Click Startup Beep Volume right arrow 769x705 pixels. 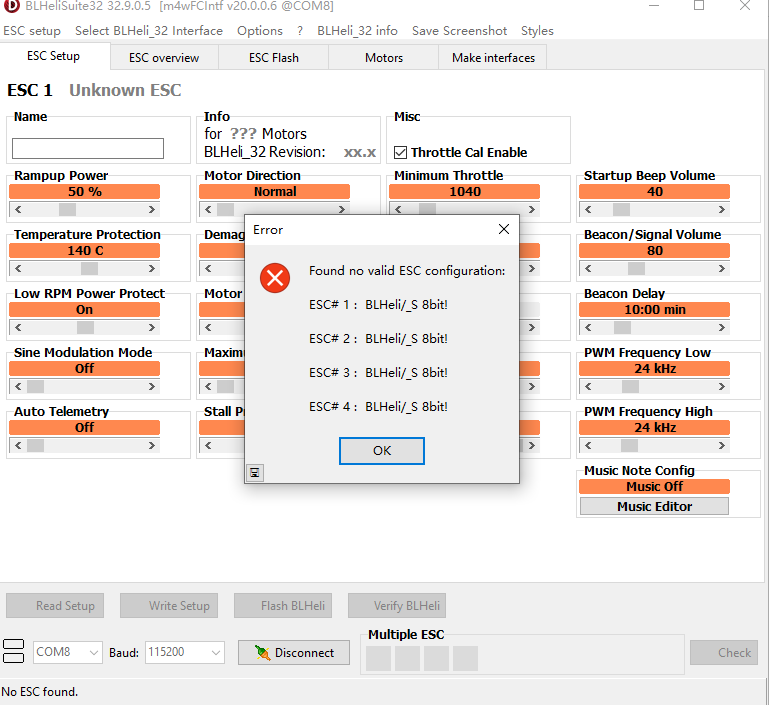(721, 209)
